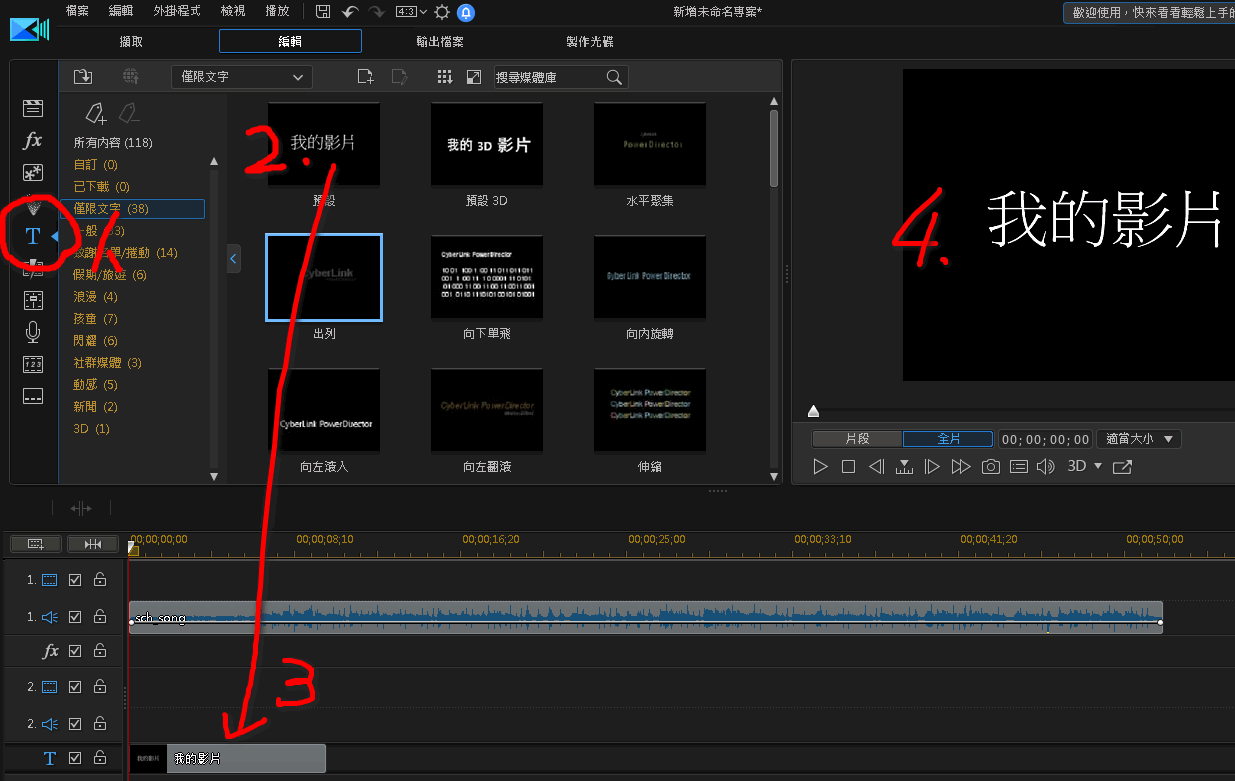Open the Subtitle Room sidebar icon

[33, 396]
